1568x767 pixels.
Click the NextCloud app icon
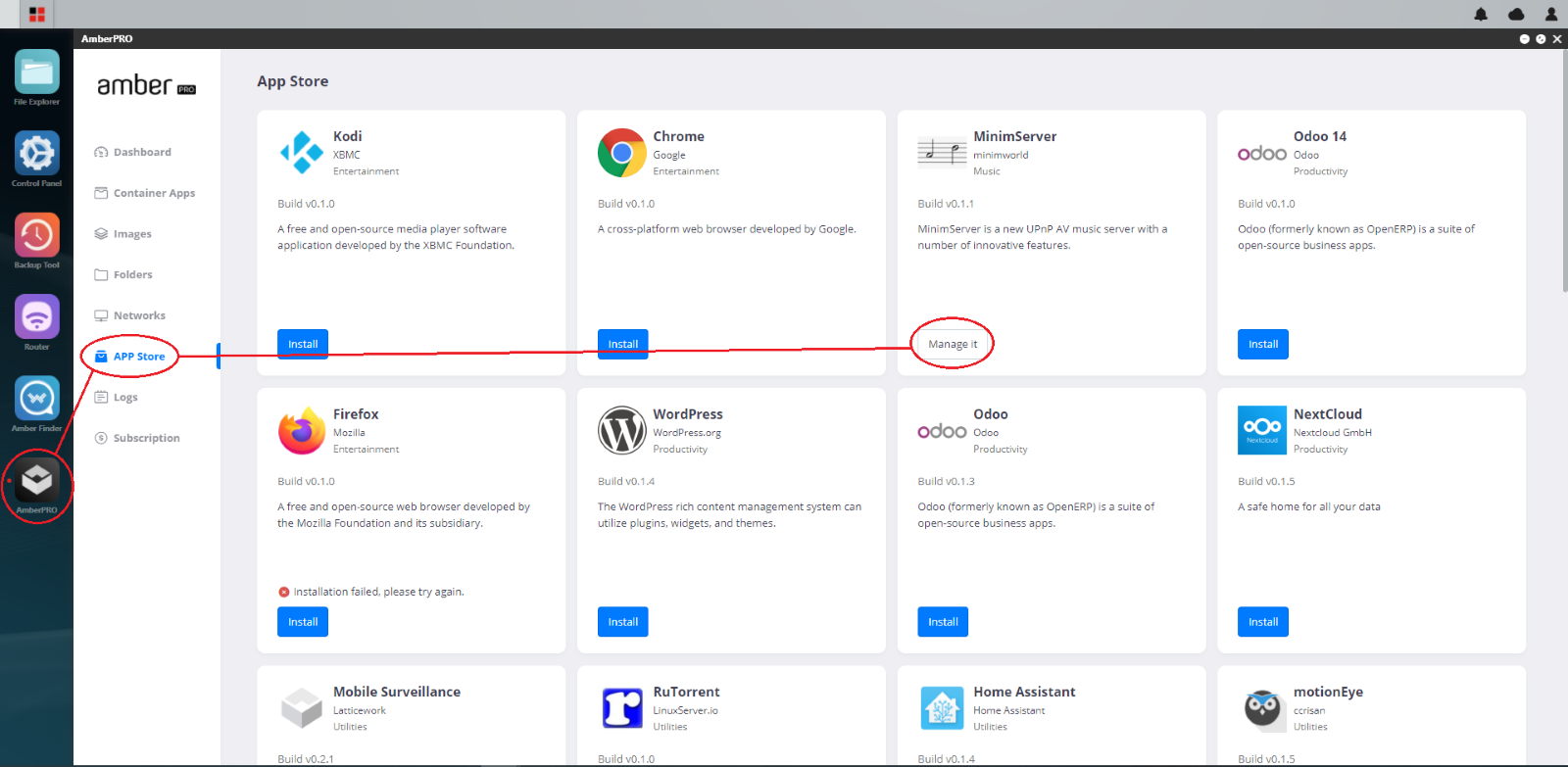tap(1262, 430)
